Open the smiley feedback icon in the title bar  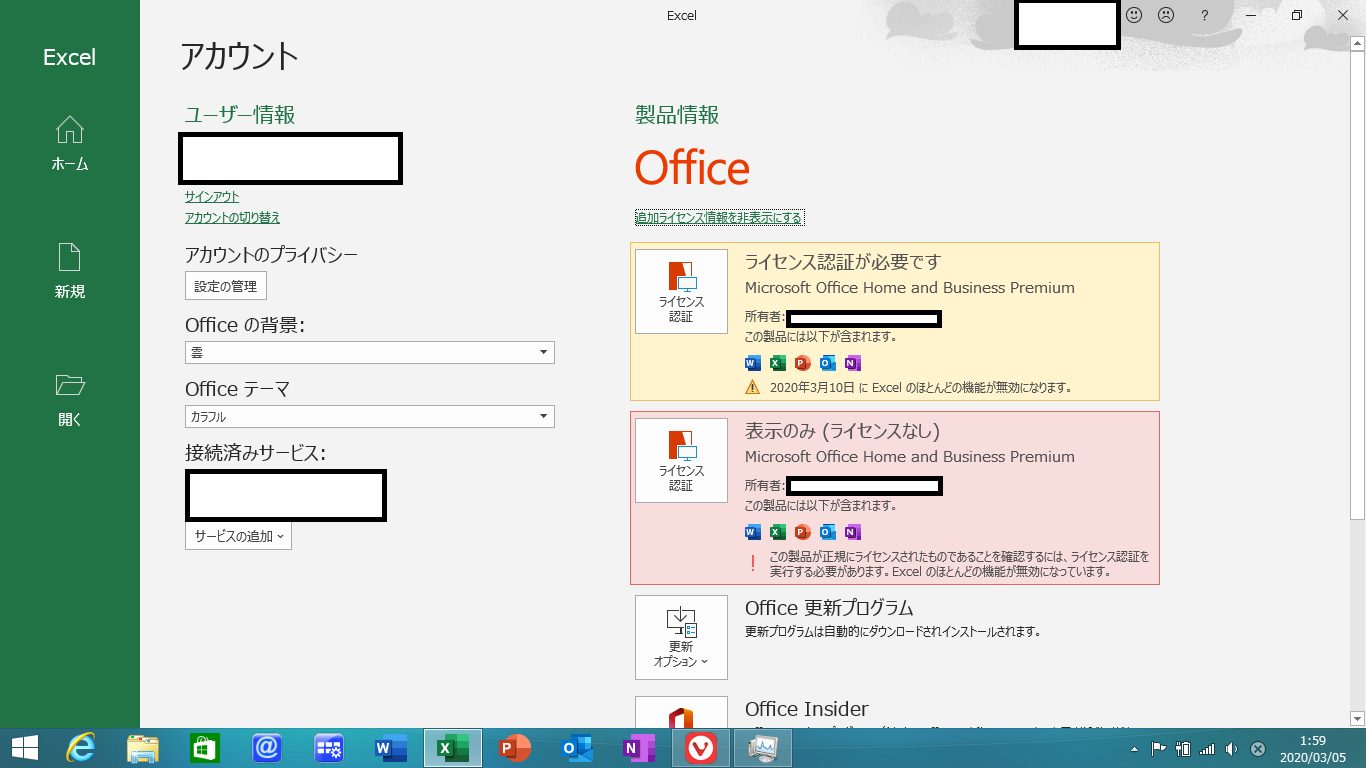[x=1133, y=15]
